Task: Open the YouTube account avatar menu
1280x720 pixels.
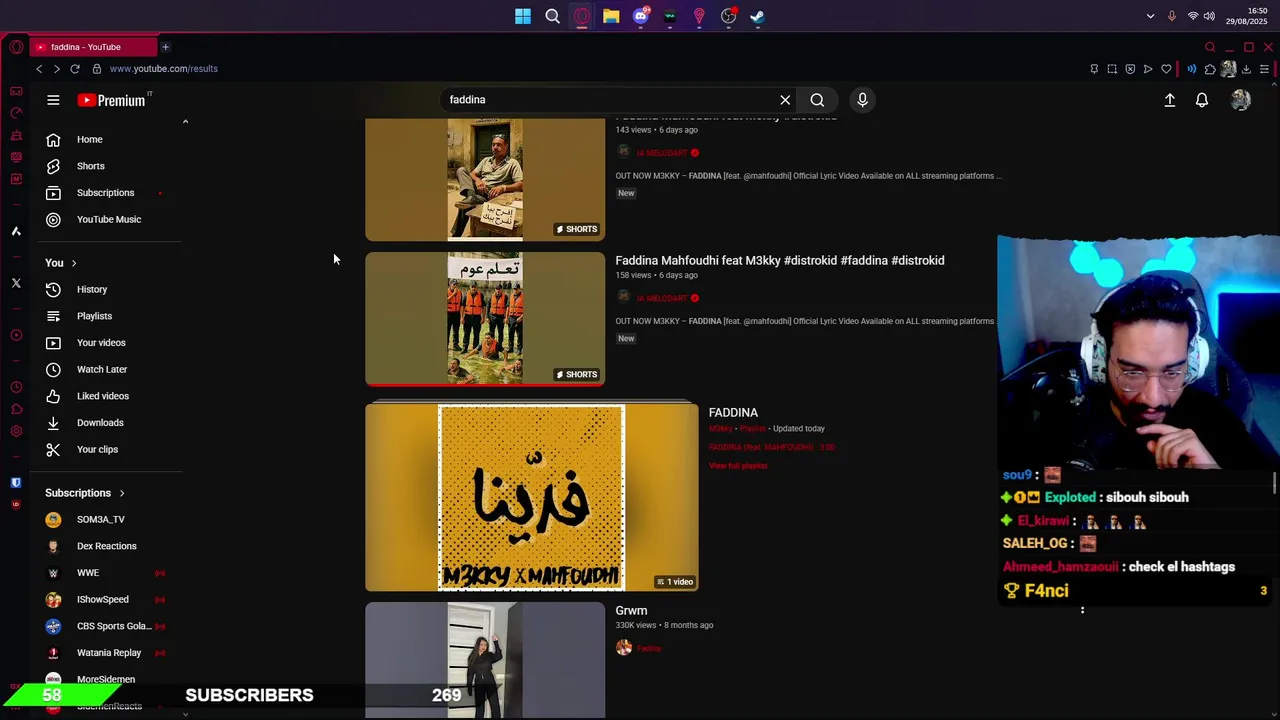Action: coord(1240,100)
